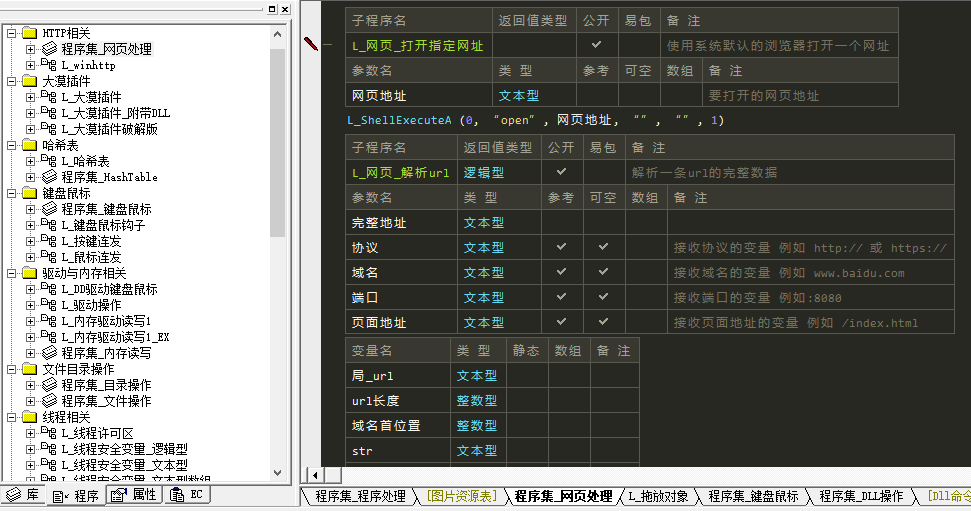Click the module icon next to L_大漠插件
Viewport: 971px width, 511px height.
point(49,97)
